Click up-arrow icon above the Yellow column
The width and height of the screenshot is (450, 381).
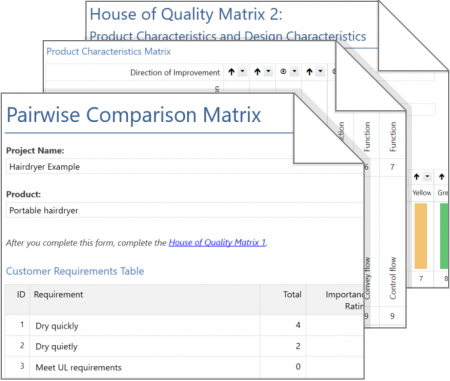click(416, 177)
